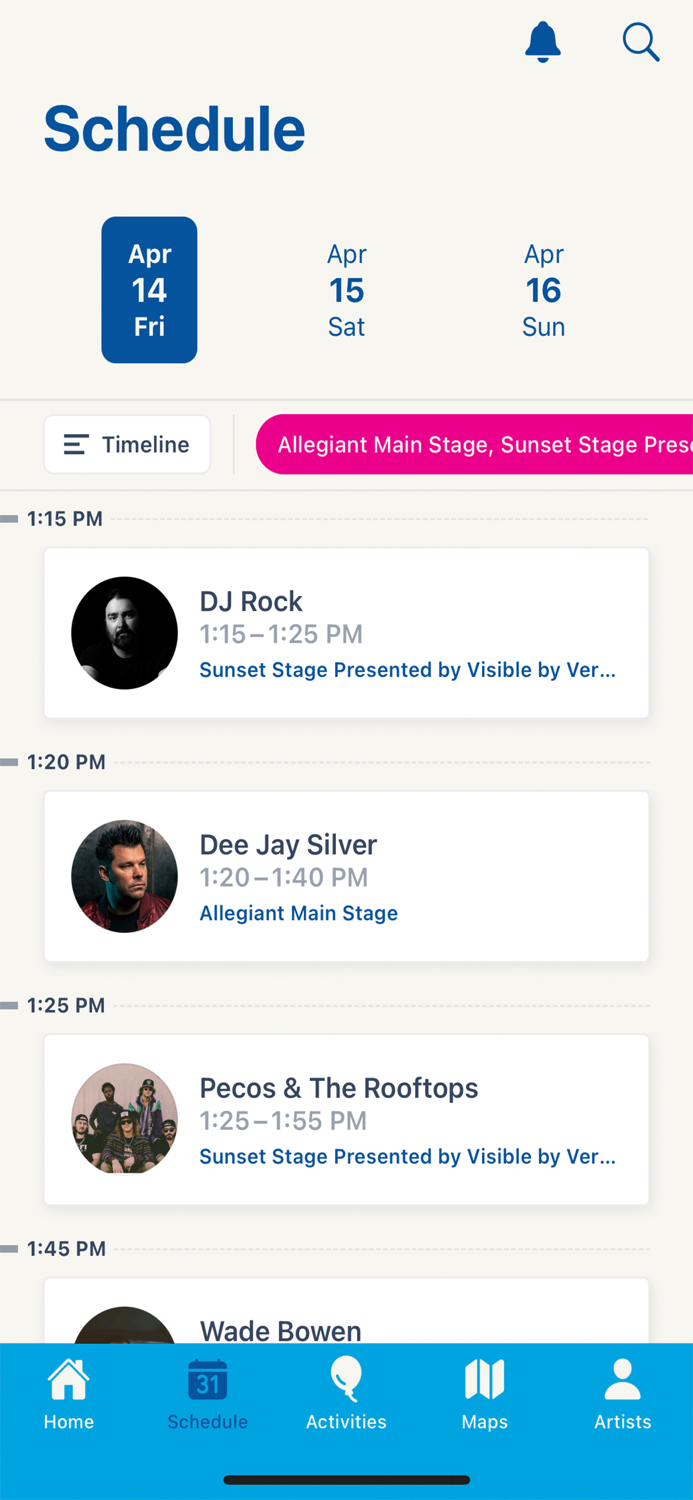Select the Apr 16 Sun date
The height and width of the screenshot is (1500, 693).
tap(543, 290)
